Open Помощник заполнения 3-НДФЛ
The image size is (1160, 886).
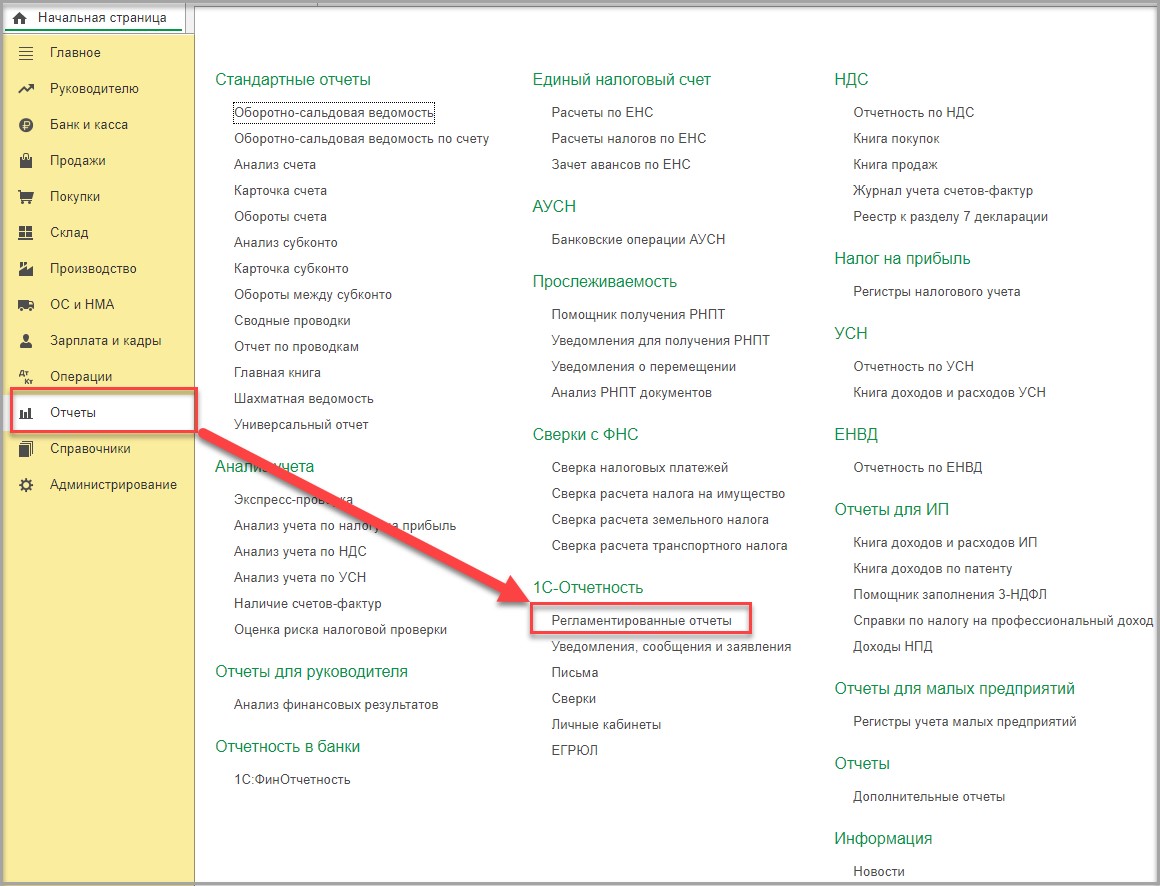(950, 595)
